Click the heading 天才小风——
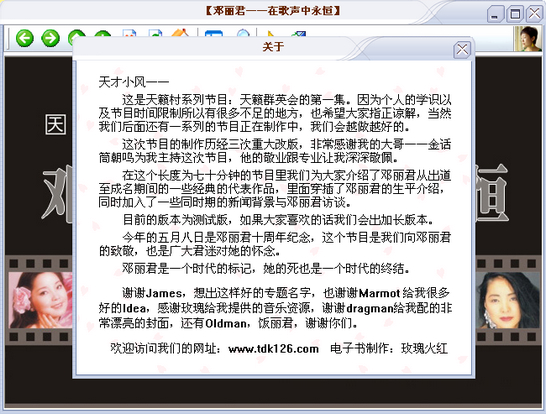546x414 pixels. 134,82
